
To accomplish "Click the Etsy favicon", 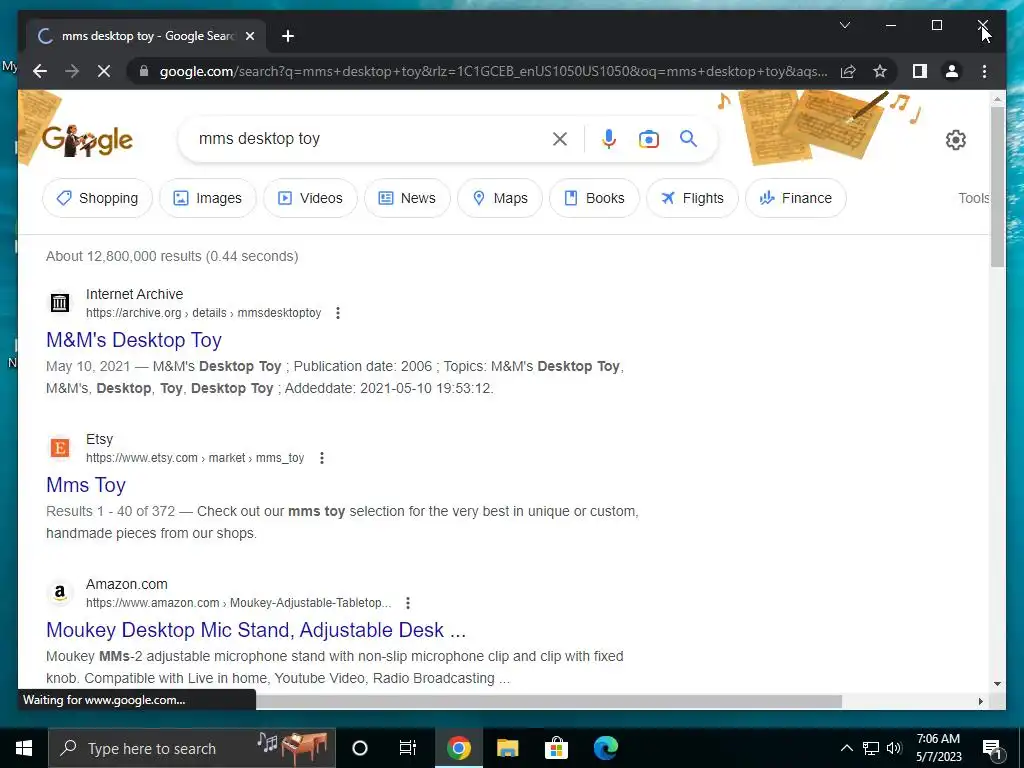I will coord(59,447).
